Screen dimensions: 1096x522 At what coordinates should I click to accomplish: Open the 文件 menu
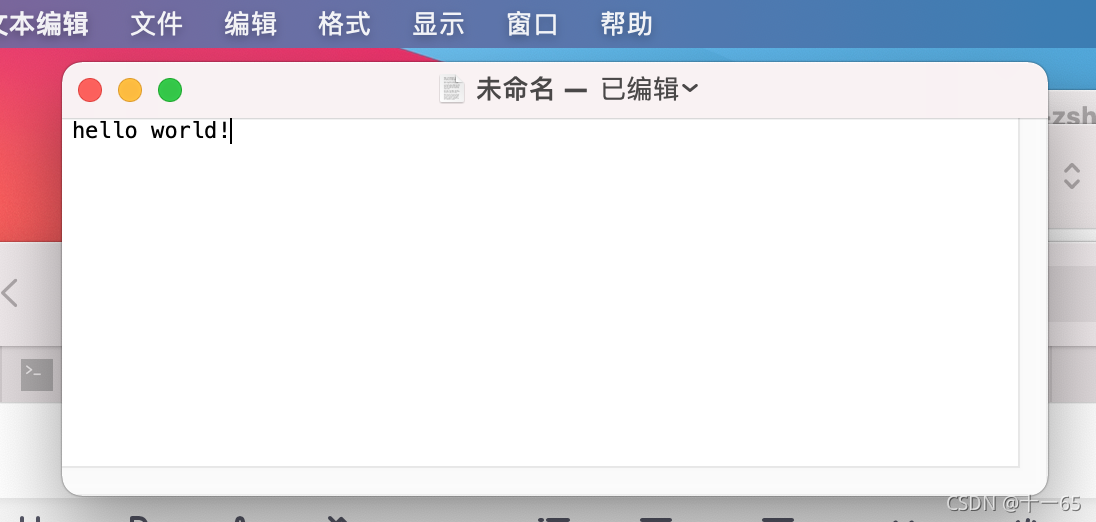click(157, 24)
